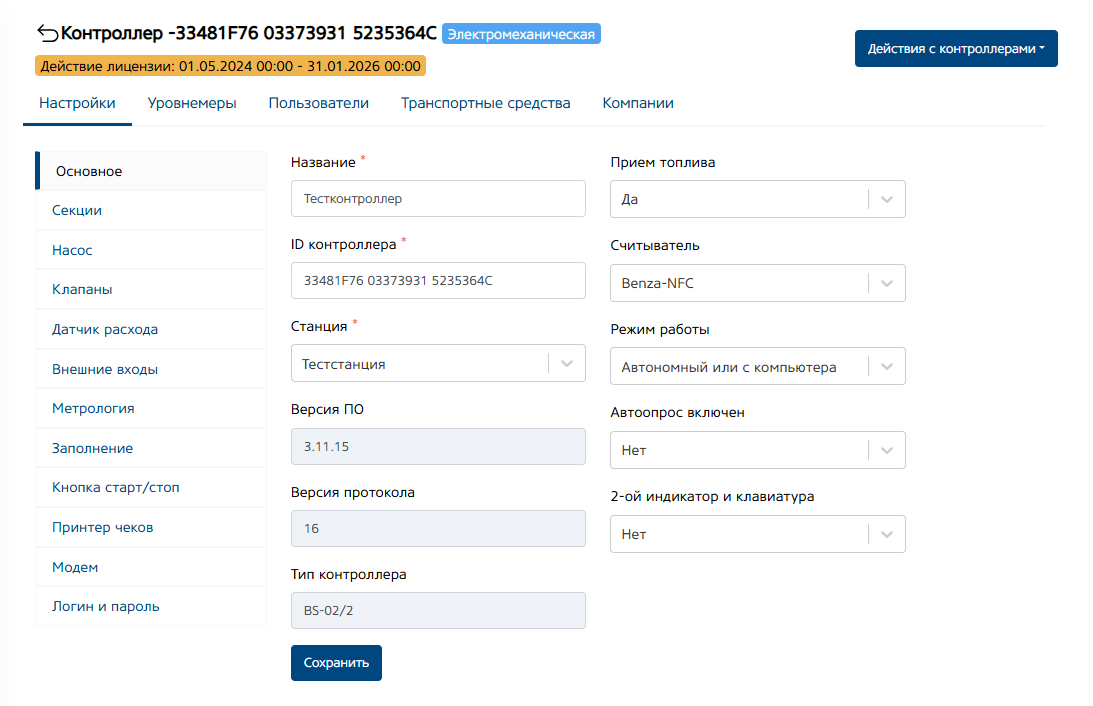
Task: Expand the Станция dropdown chevron
Action: pyautogui.click(x=567, y=364)
